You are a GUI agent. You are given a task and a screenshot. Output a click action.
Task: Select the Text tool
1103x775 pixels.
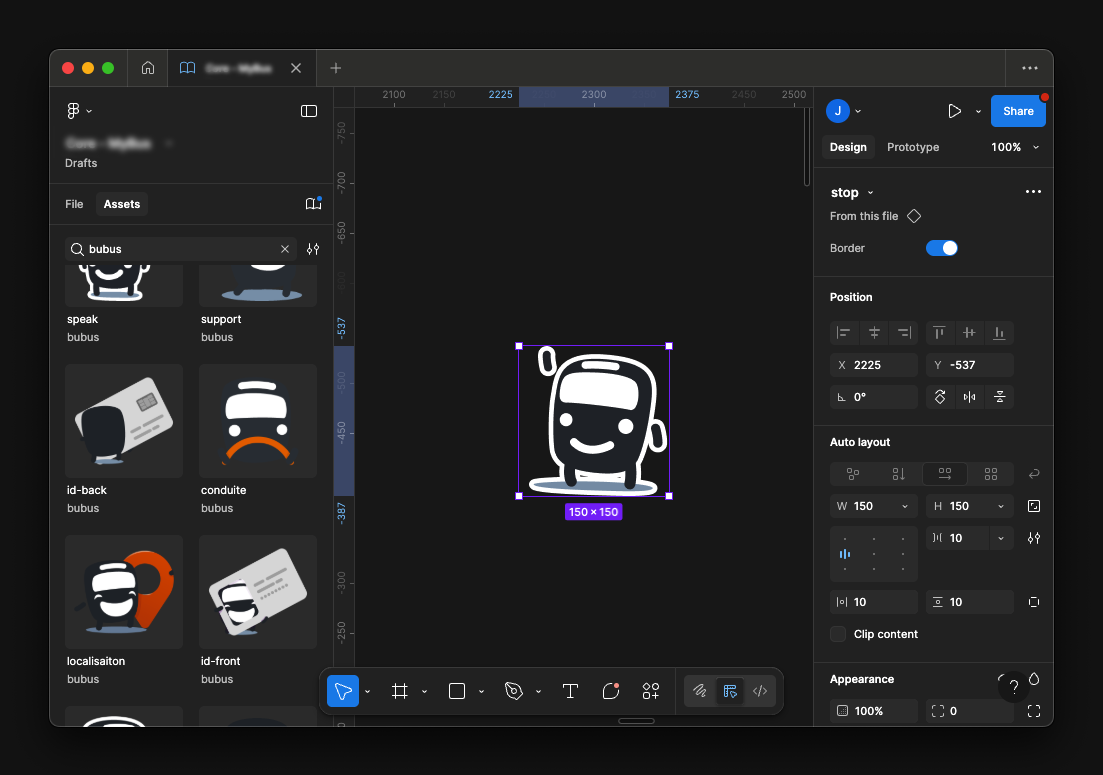click(x=570, y=691)
